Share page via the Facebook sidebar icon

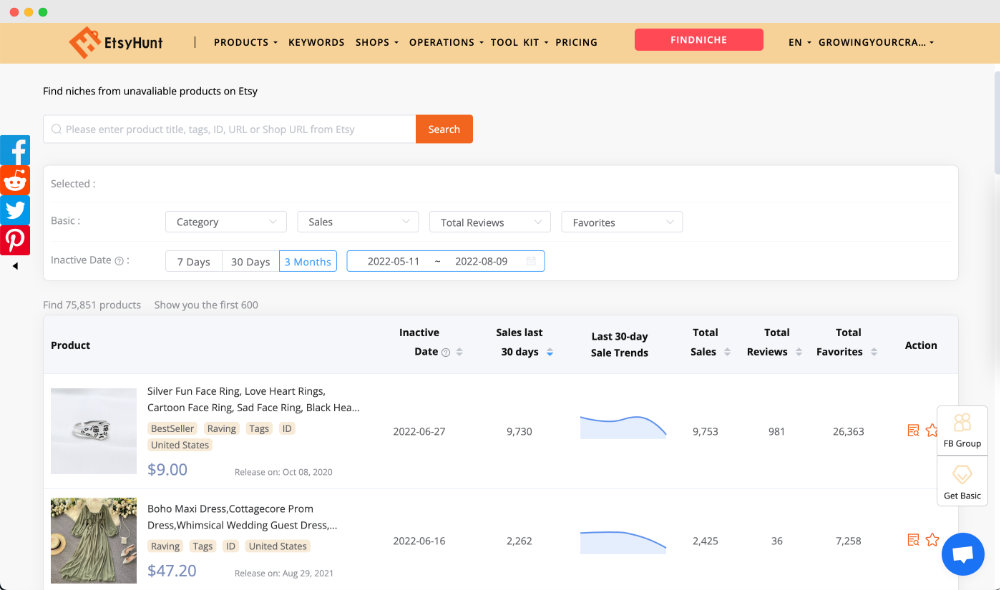pyautogui.click(x=15, y=150)
